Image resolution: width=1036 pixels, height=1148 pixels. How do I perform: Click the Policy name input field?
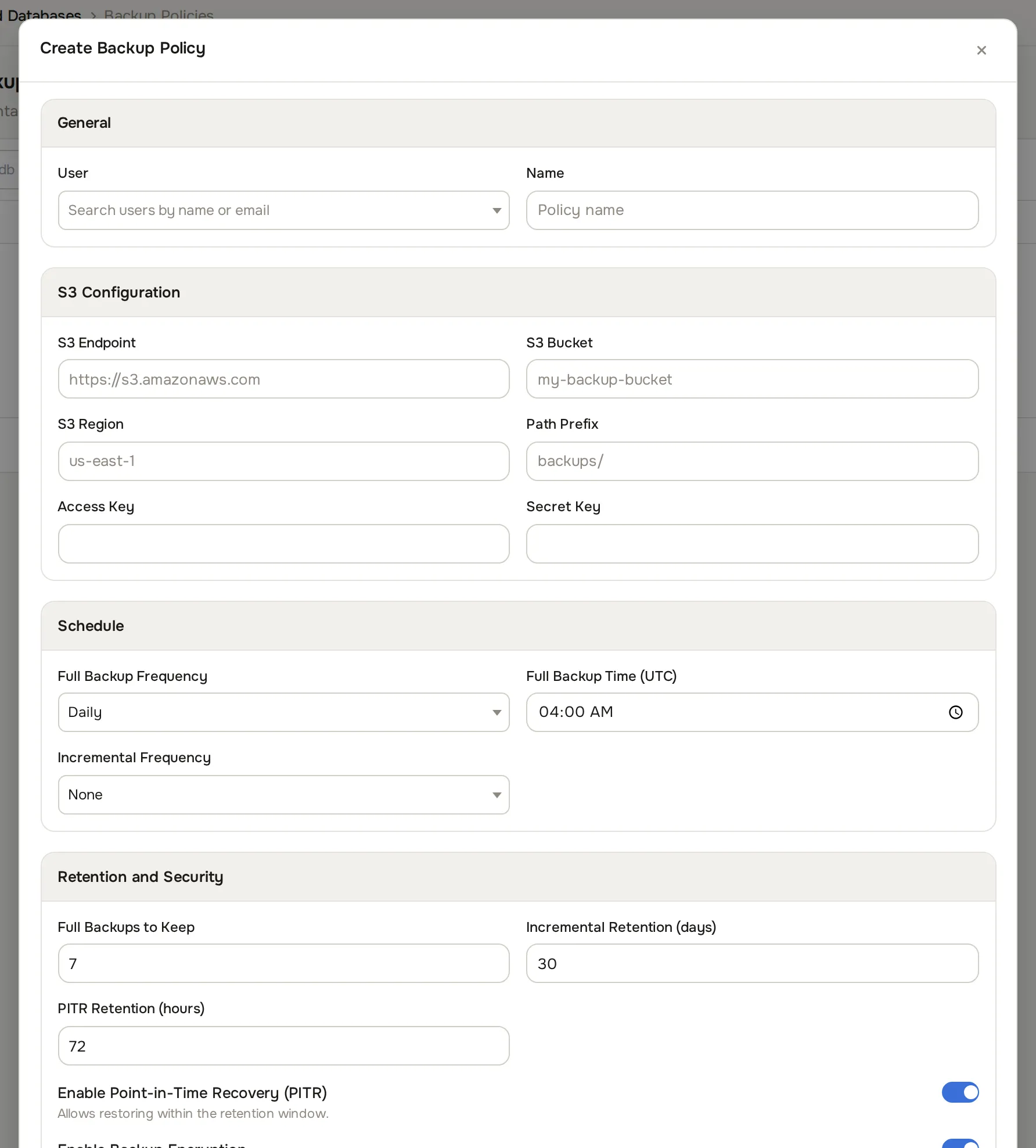click(x=752, y=210)
